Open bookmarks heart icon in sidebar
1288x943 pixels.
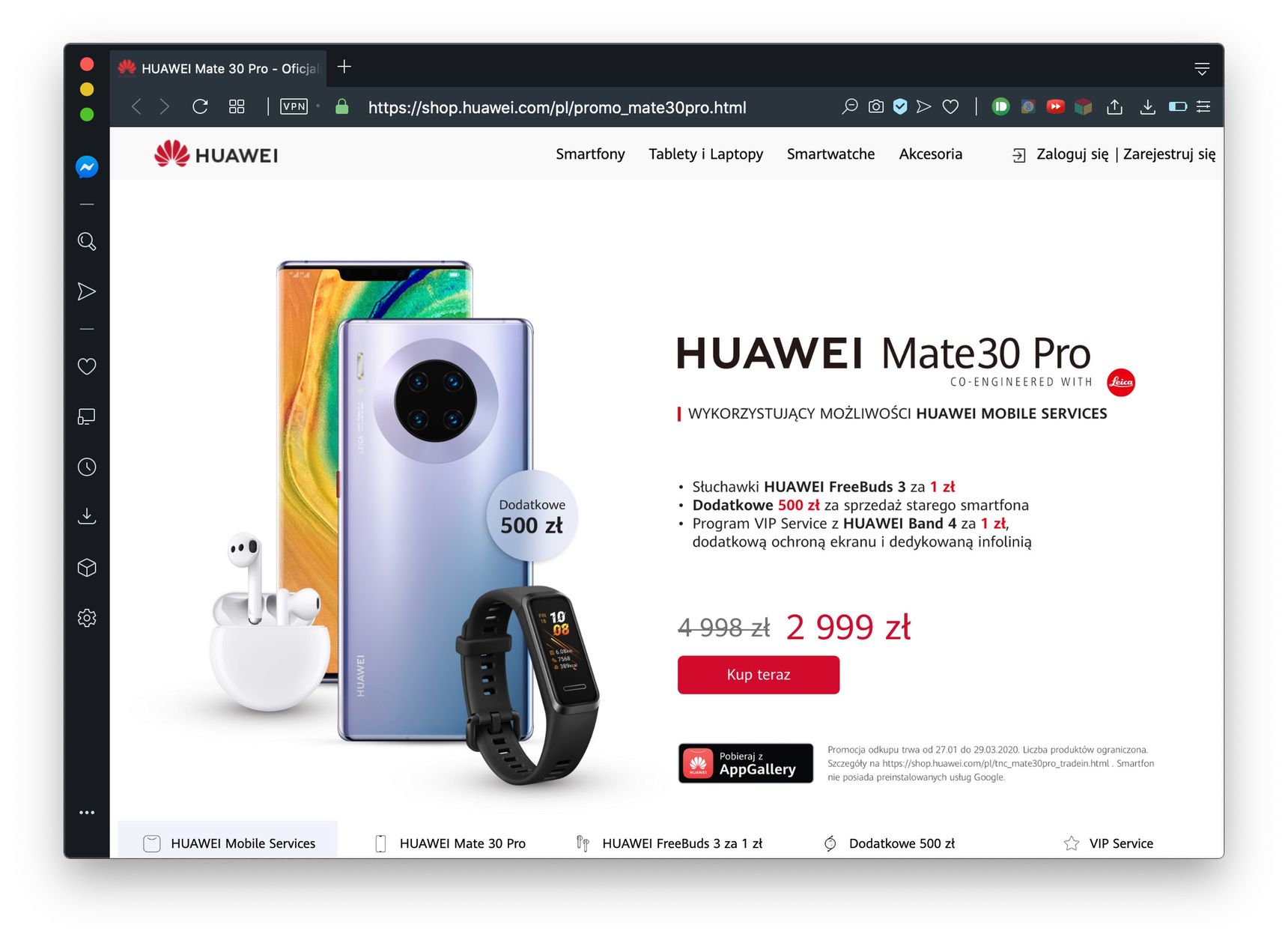click(x=87, y=366)
